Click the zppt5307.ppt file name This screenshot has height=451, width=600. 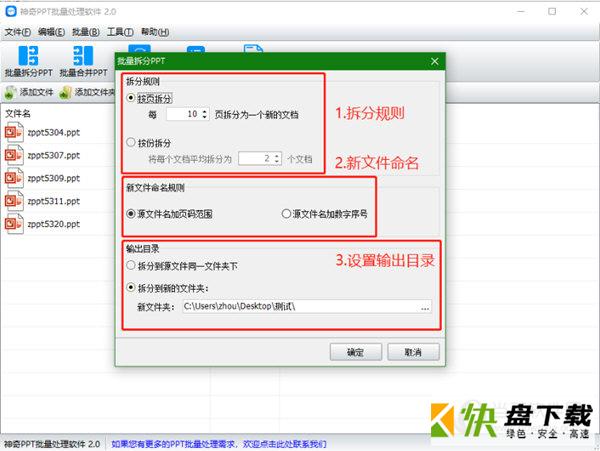(x=54, y=155)
